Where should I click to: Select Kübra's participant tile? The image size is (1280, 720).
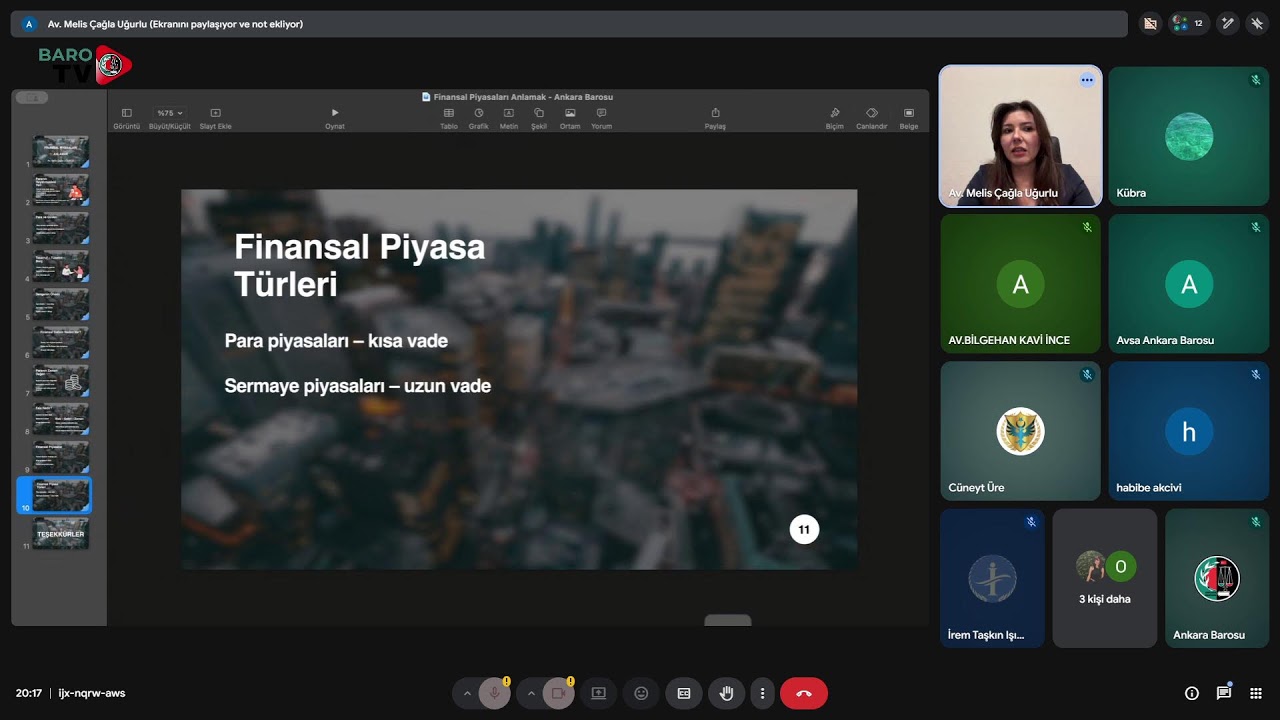tap(1189, 136)
